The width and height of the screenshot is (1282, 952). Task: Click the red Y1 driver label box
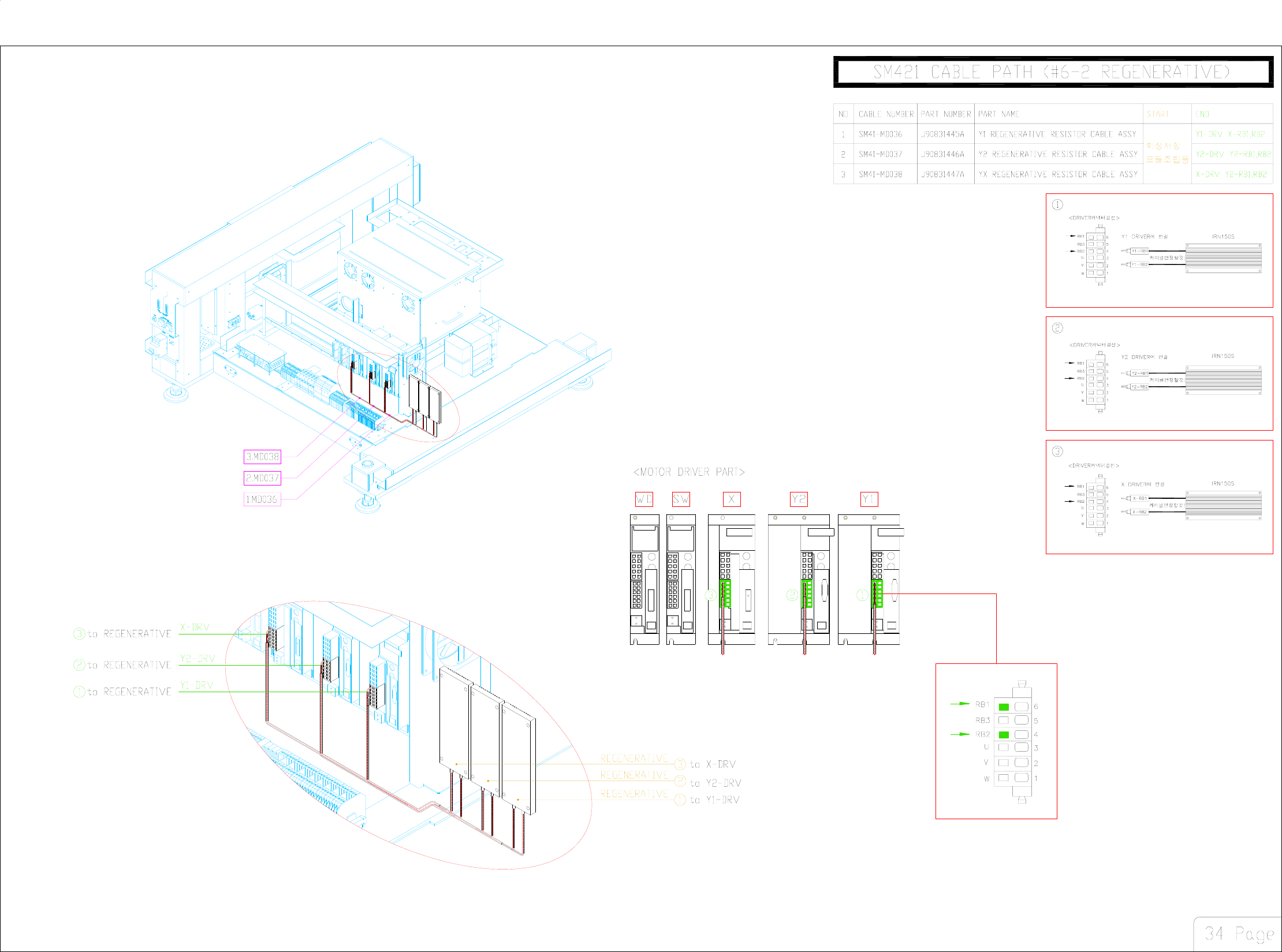(x=869, y=499)
